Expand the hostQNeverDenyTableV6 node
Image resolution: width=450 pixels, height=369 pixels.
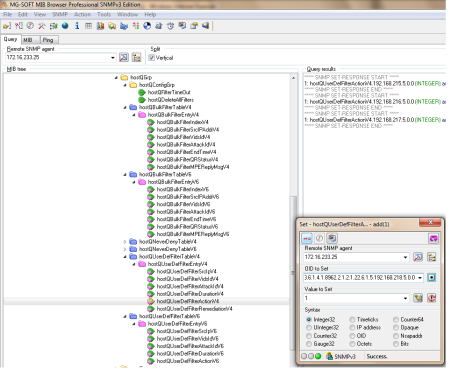tap(125, 249)
